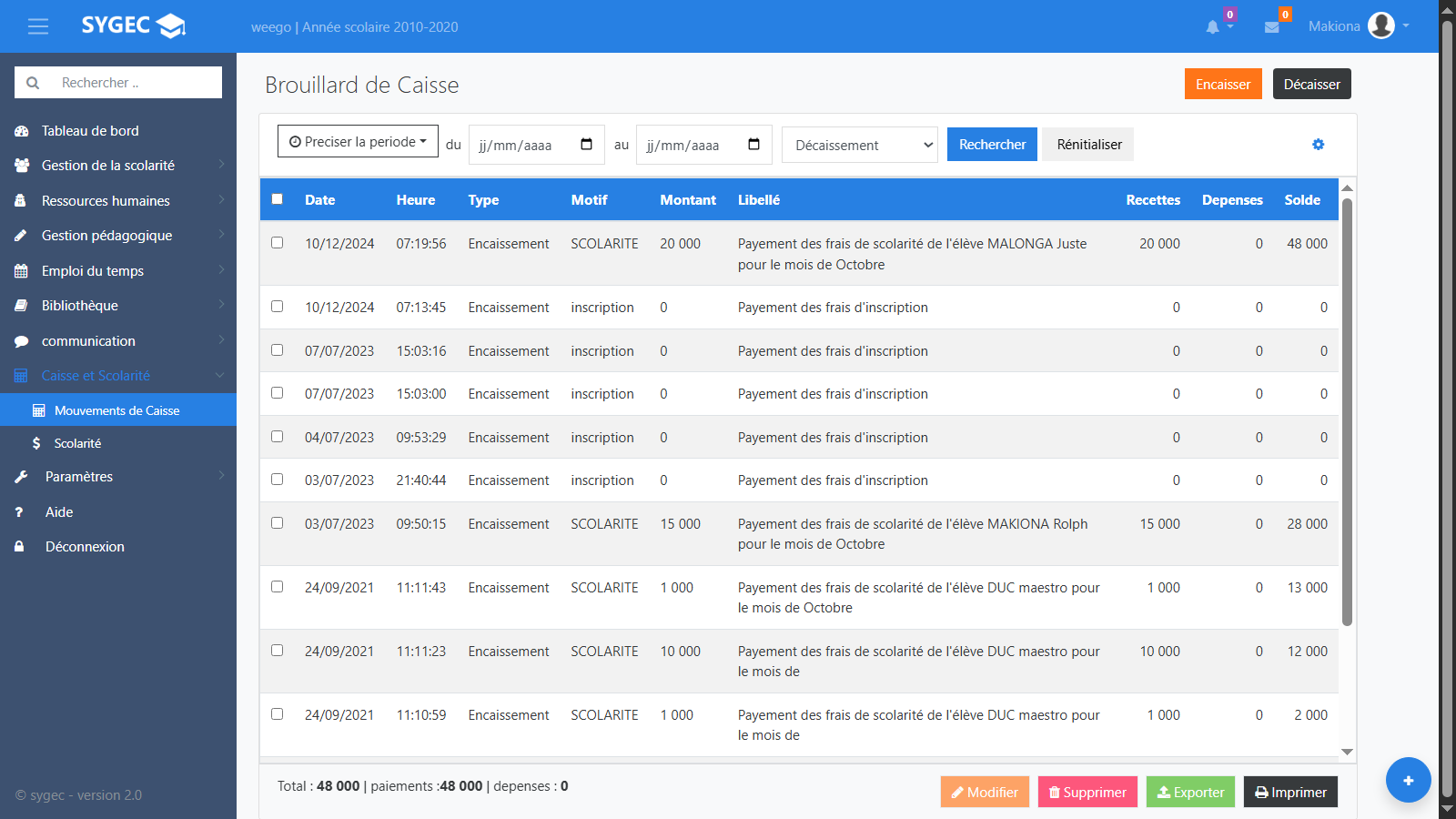Click the hamburger menu icon
Screen dimensions: 1456x819
[38, 26]
